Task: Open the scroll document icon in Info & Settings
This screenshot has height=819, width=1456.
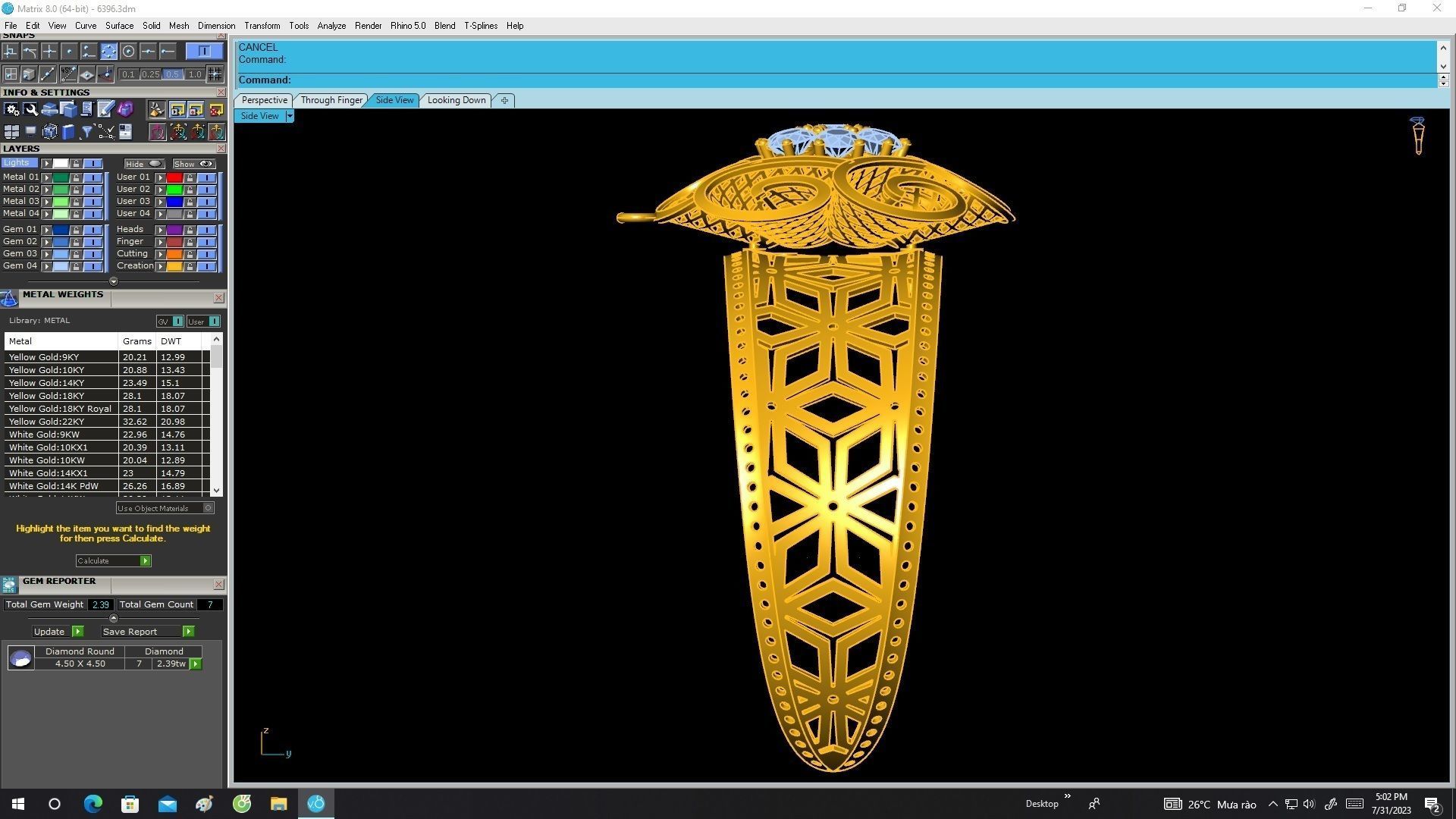Action: coord(86,110)
